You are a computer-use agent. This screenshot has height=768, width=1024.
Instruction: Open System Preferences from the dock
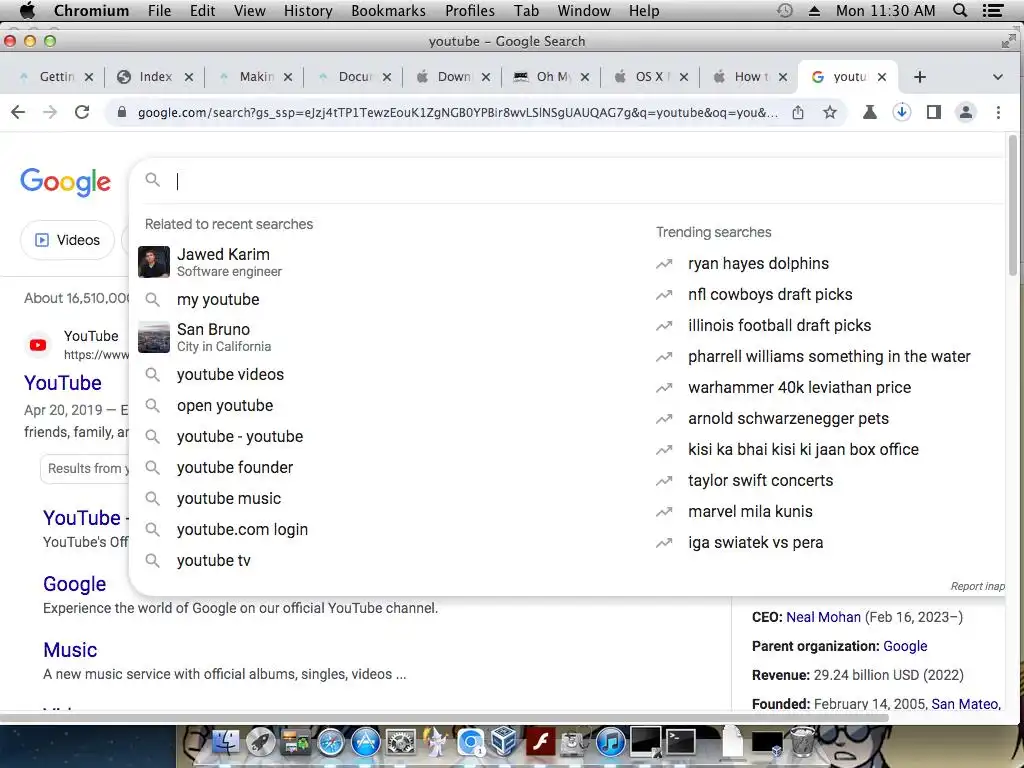click(401, 742)
